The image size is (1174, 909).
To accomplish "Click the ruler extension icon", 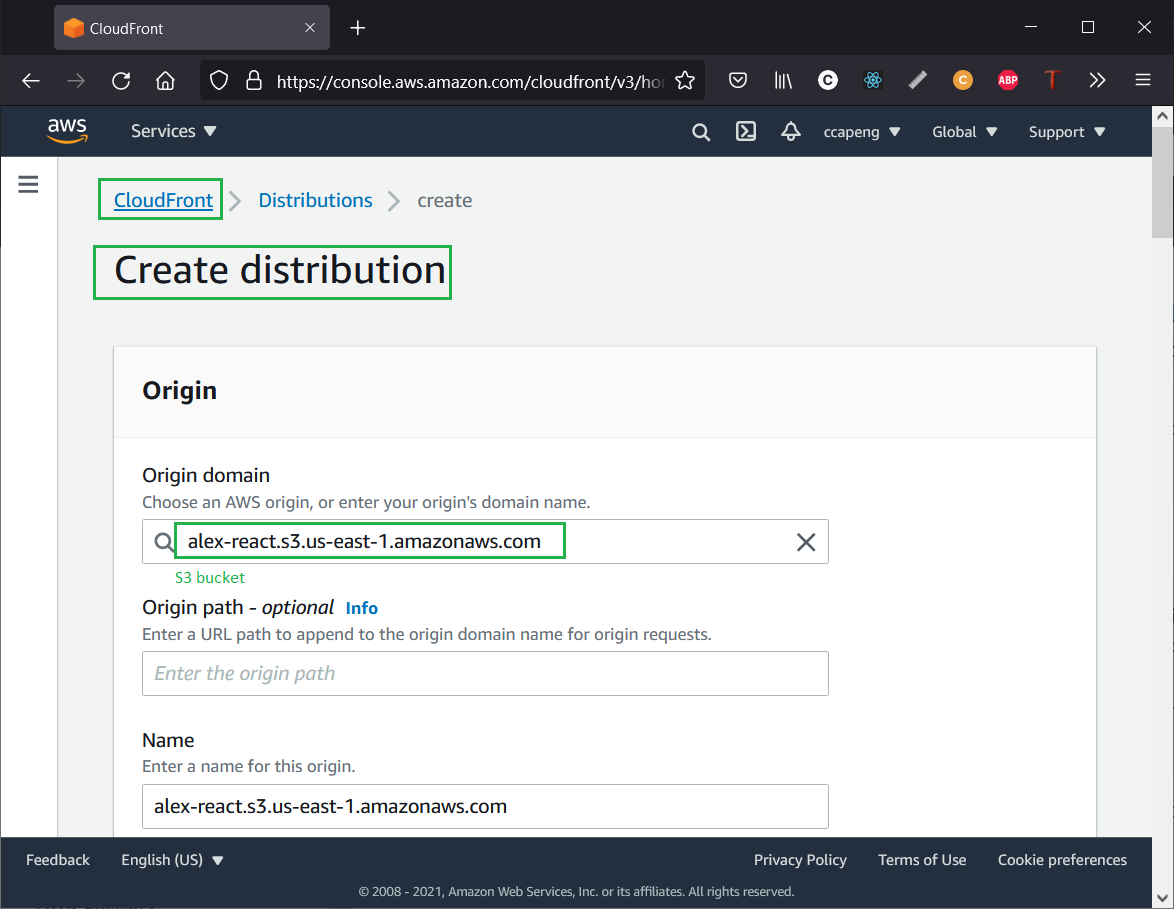I will tap(918, 80).
